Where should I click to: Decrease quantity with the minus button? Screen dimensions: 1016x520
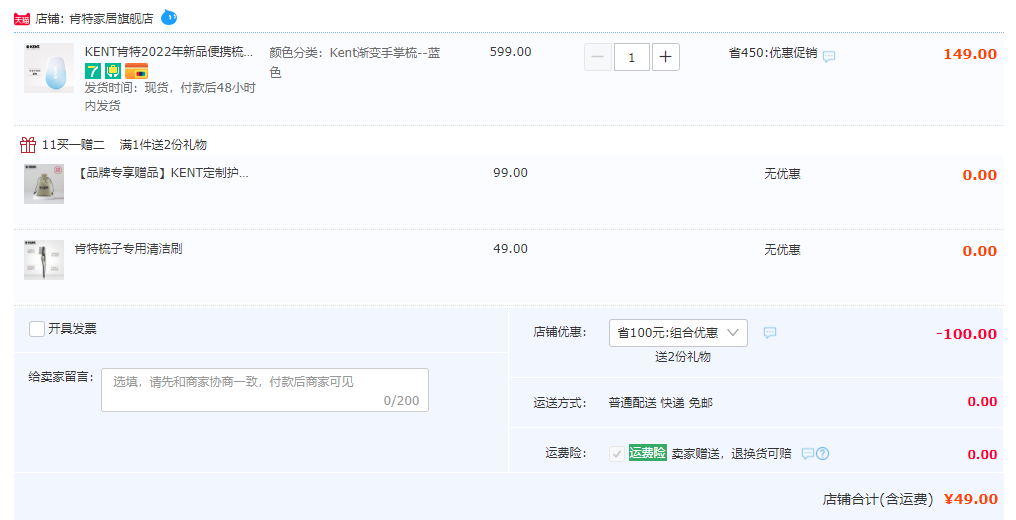597,57
